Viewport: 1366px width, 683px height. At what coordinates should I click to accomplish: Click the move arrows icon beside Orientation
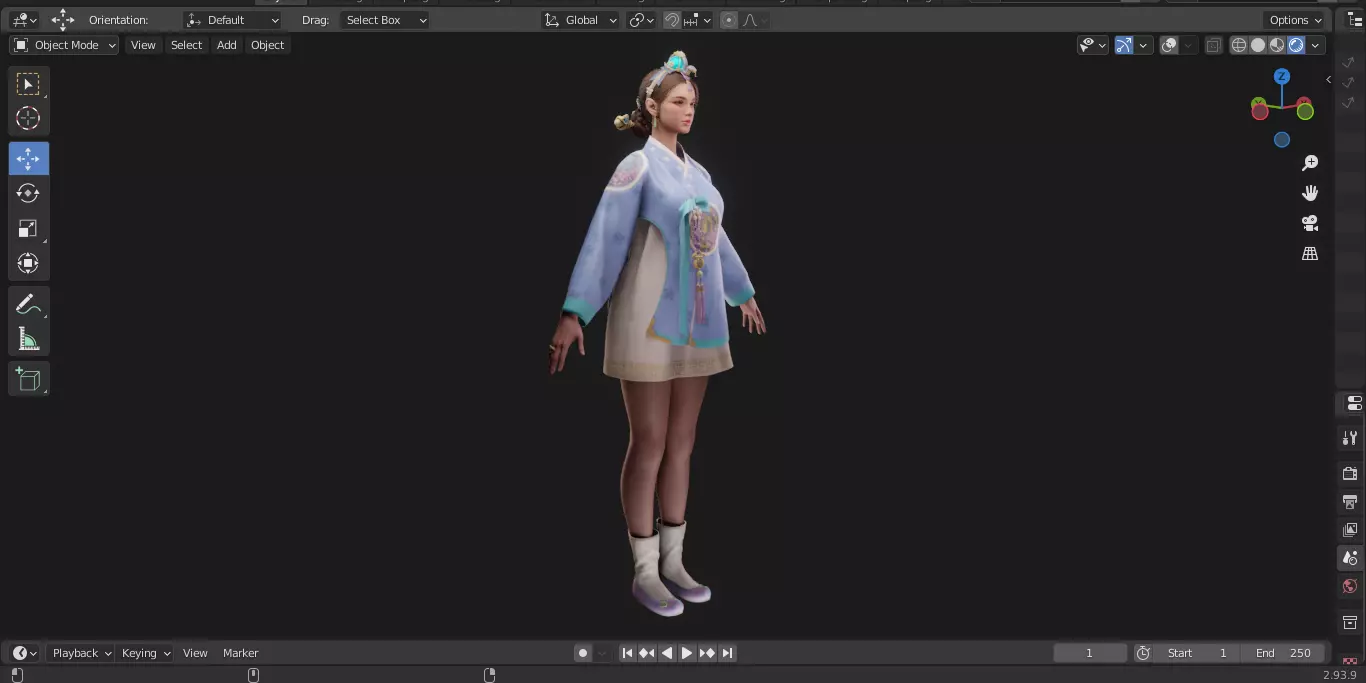pyautogui.click(x=63, y=20)
